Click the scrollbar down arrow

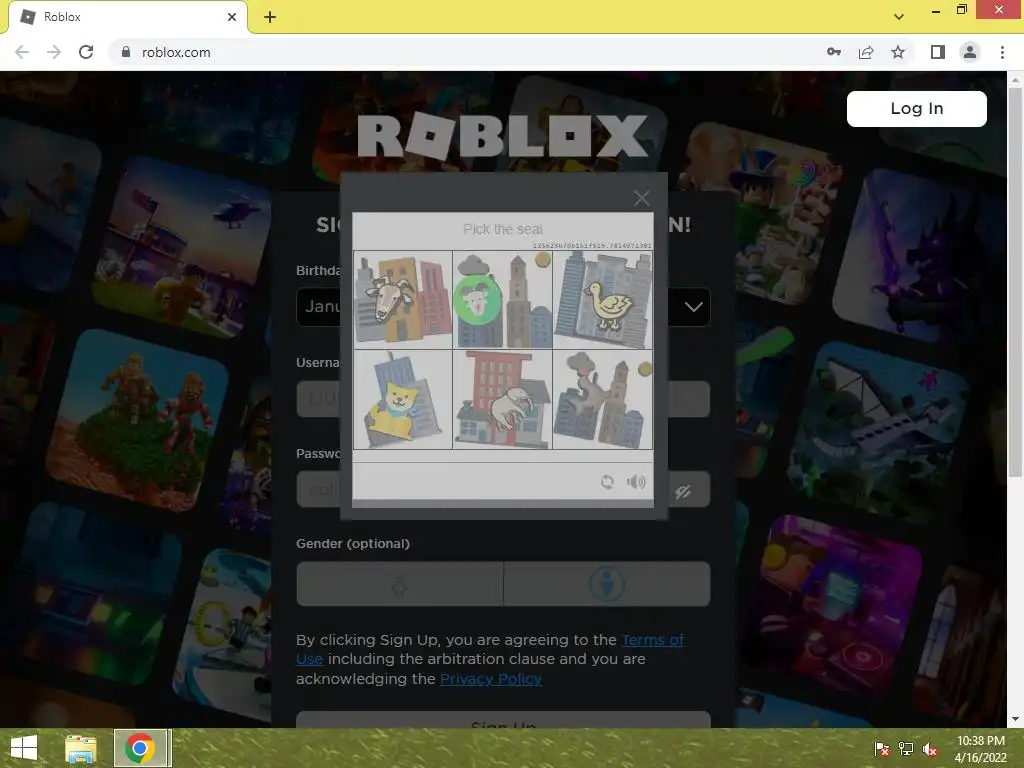click(1015, 719)
